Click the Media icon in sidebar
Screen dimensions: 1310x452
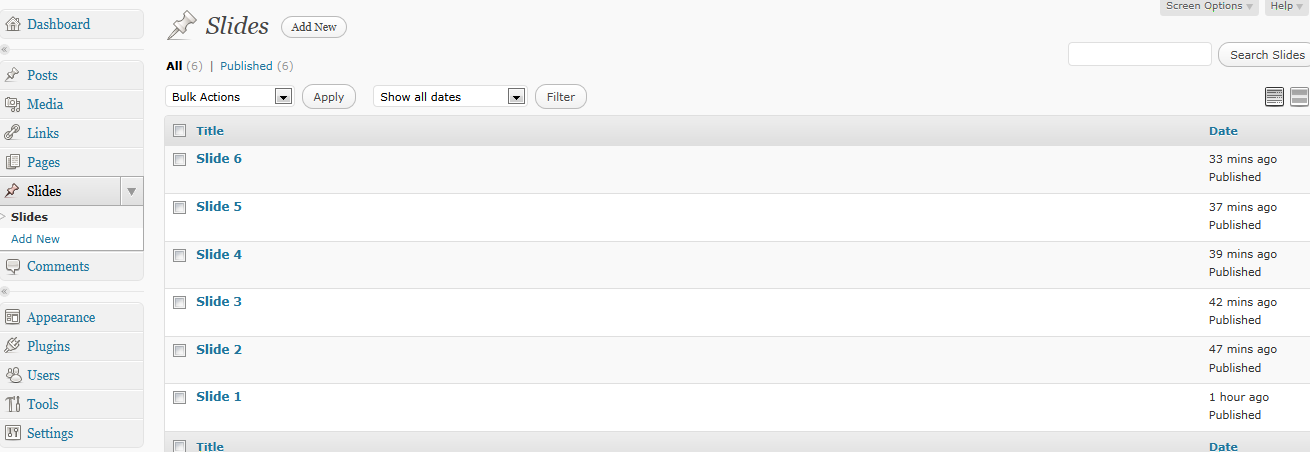[12, 104]
